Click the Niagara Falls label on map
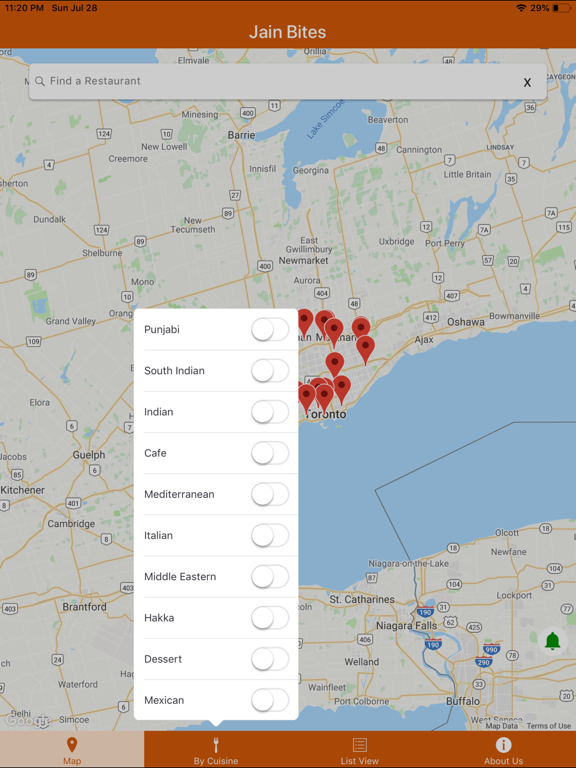The image size is (576, 768). pos(406,625)
